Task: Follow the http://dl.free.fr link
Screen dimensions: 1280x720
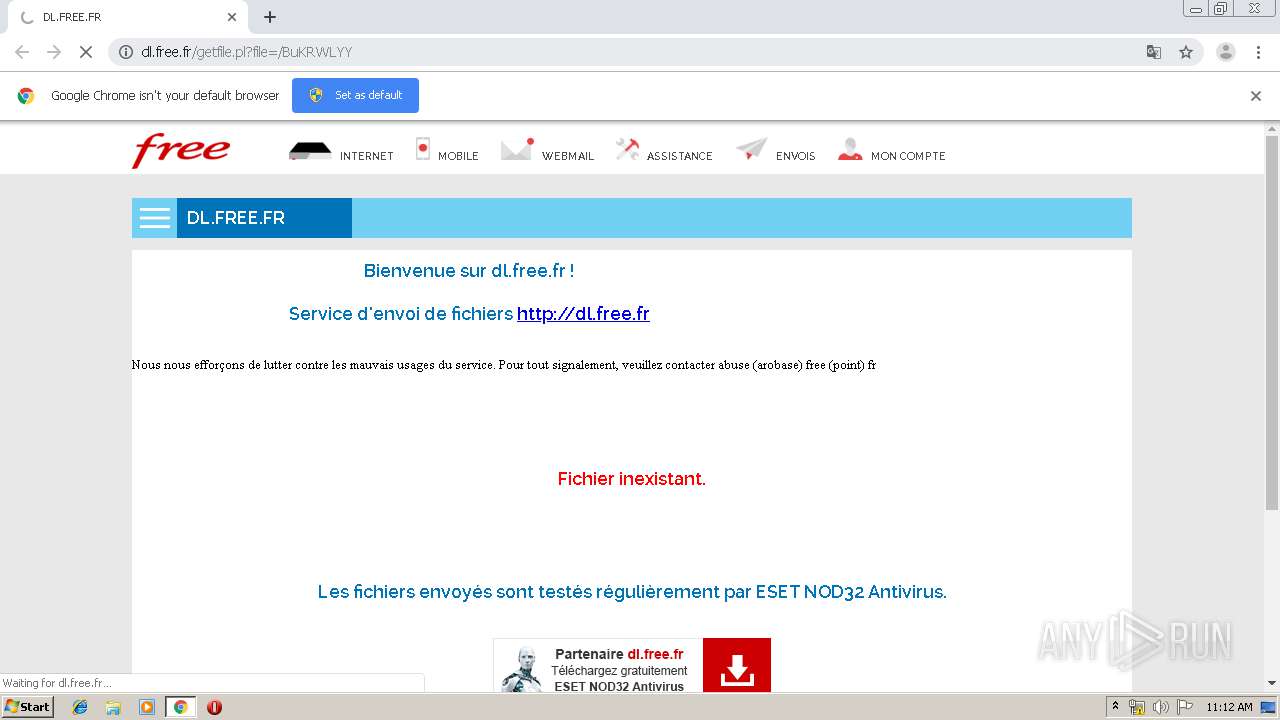Action: pyautogui.click(x=583, y=314)
